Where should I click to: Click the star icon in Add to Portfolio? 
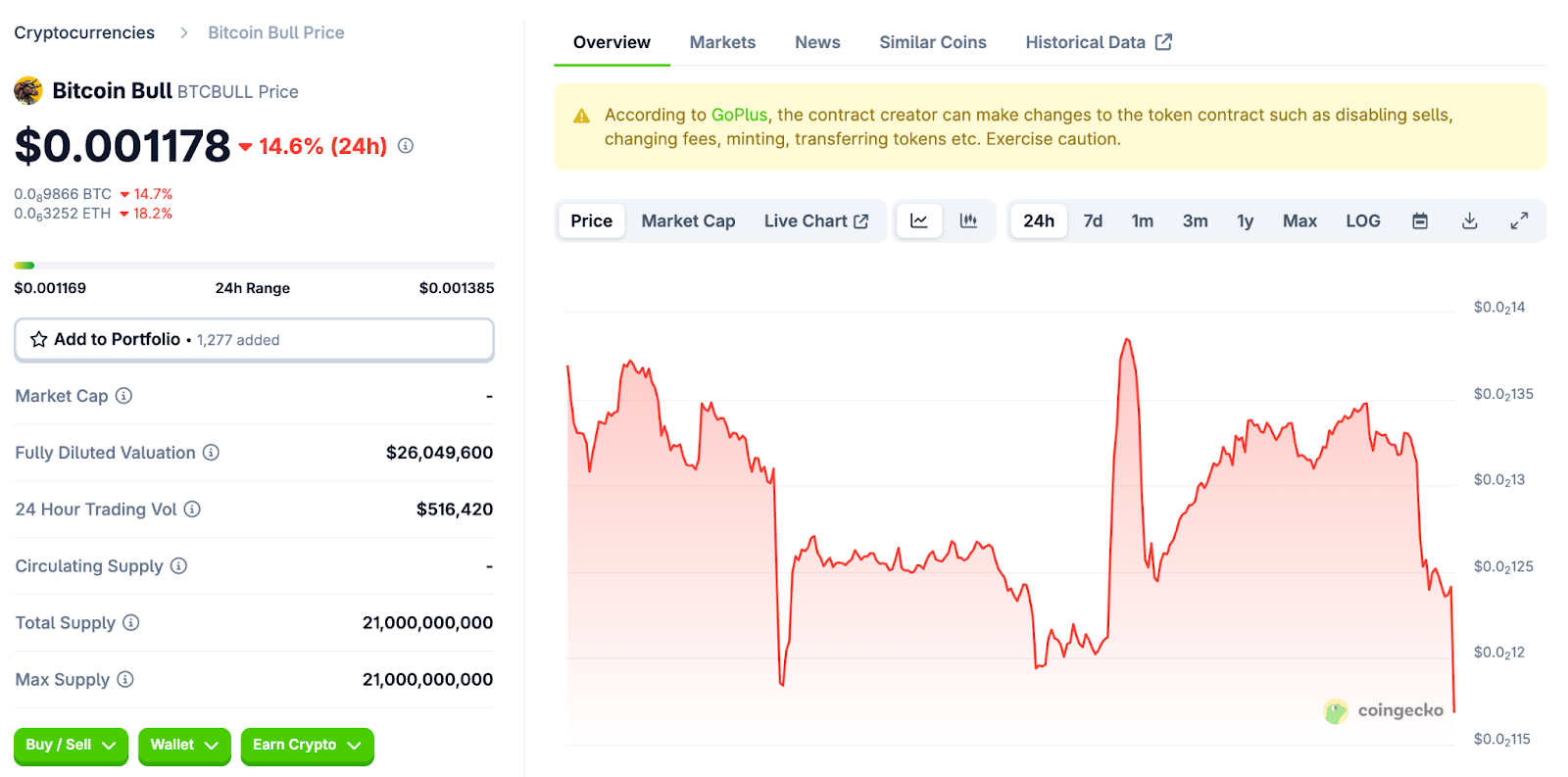click(x=39, y=340)
